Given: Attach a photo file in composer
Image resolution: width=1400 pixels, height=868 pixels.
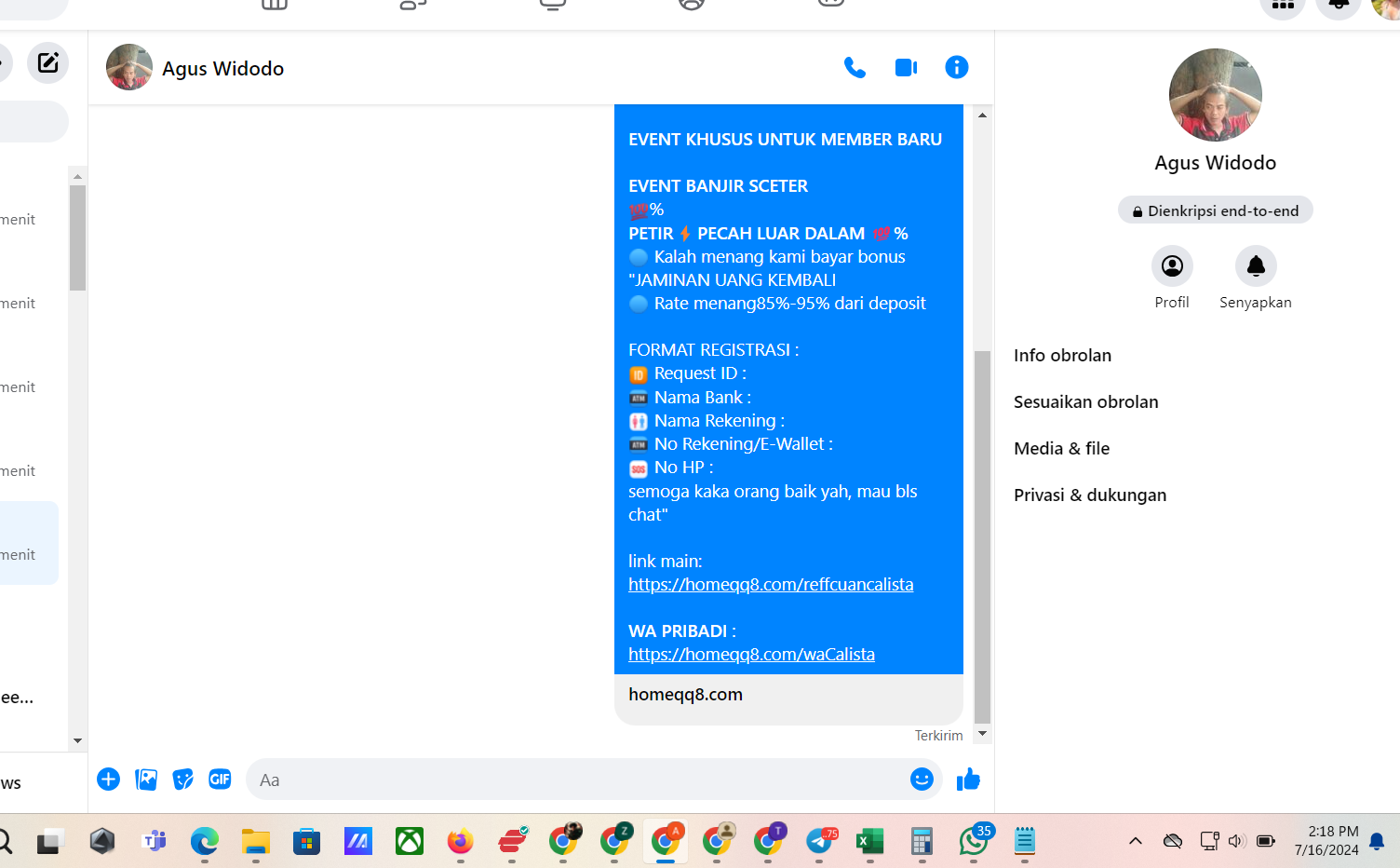Looking at the screenshot, I should (x=146, y=780).
